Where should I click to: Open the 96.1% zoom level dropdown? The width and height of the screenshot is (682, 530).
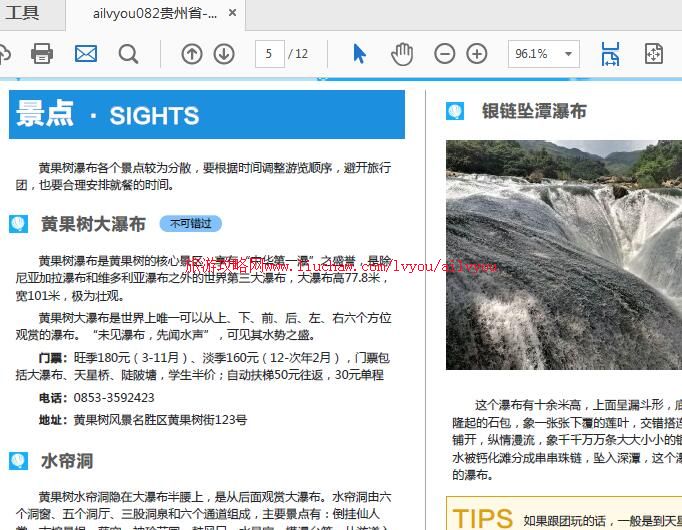(x=543, y=54)
